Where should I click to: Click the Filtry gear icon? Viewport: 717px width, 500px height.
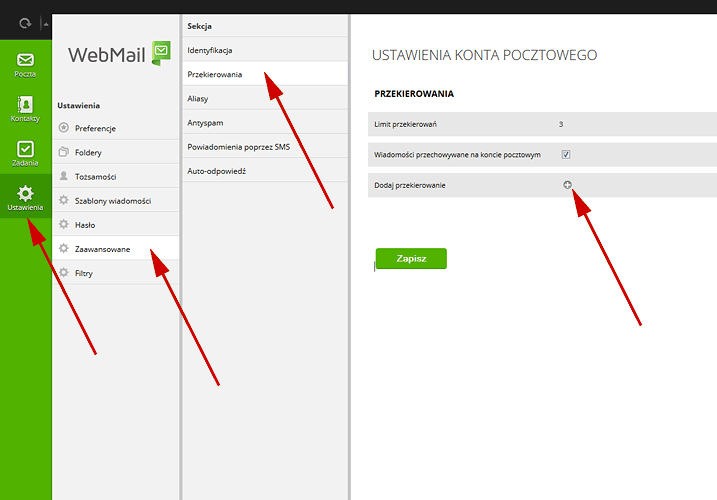coord(64,272)
